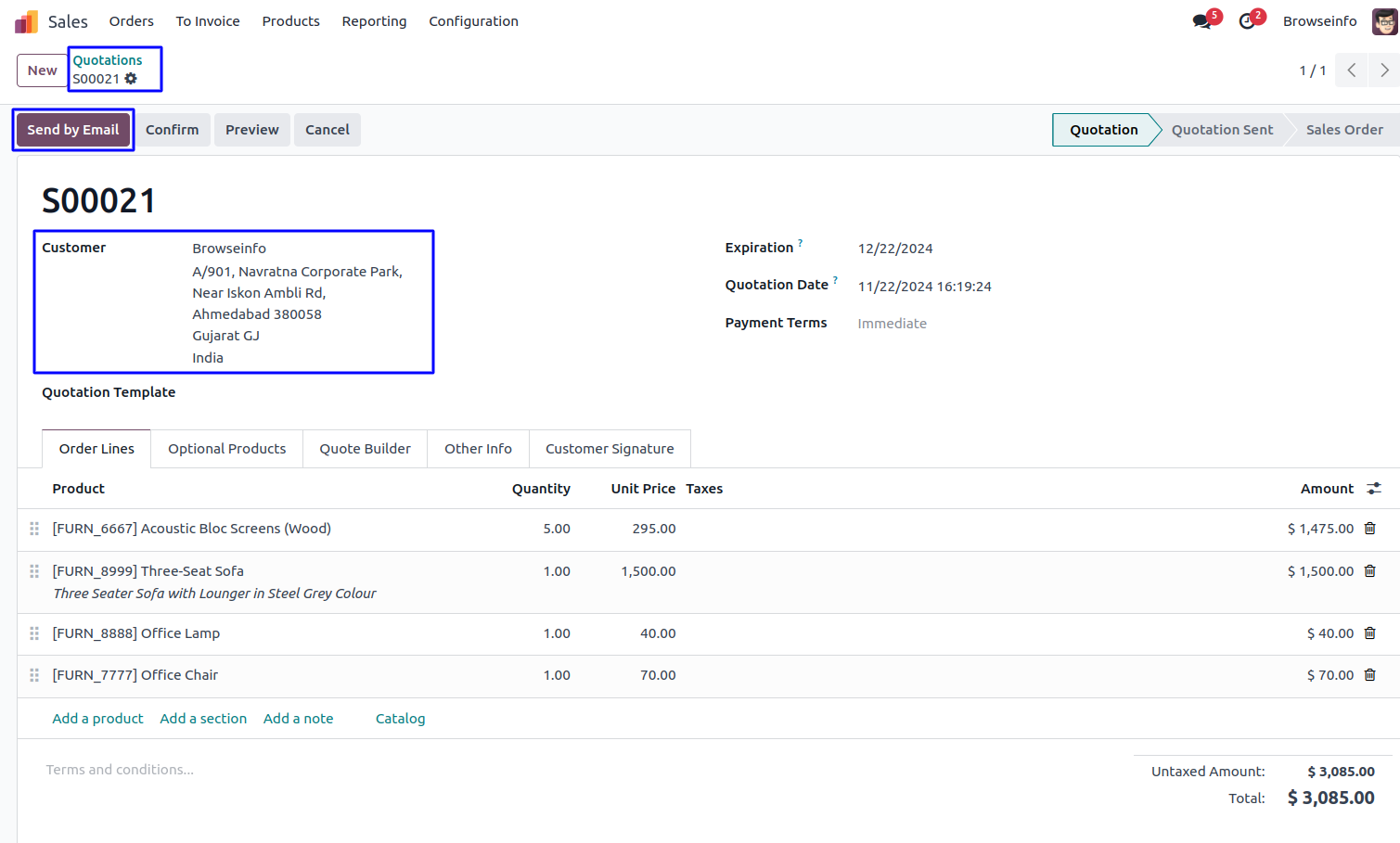Click the Sales app logo icon
Screen dimensions: 1400x843
[x=26, y=21]
